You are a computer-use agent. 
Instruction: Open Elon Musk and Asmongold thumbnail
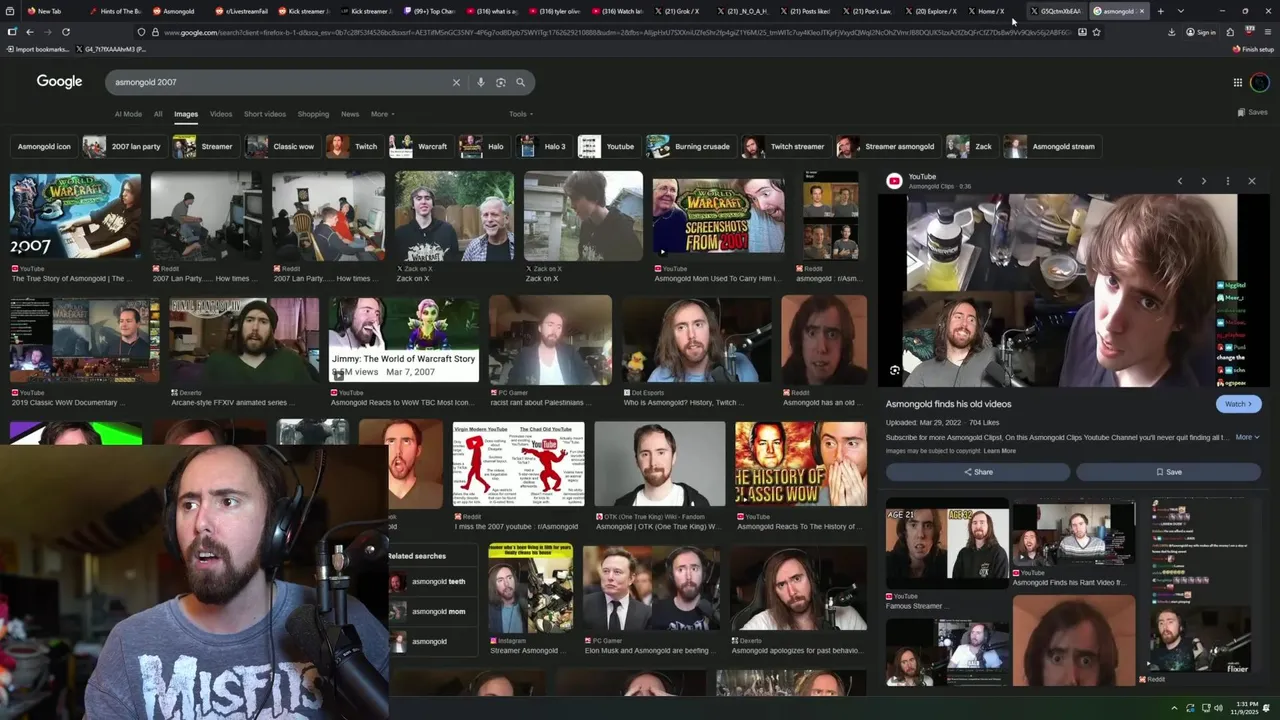[651, 589]
